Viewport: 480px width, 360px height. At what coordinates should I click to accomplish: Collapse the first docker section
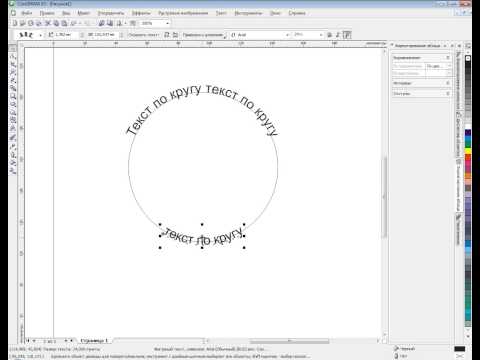point(448,58)
